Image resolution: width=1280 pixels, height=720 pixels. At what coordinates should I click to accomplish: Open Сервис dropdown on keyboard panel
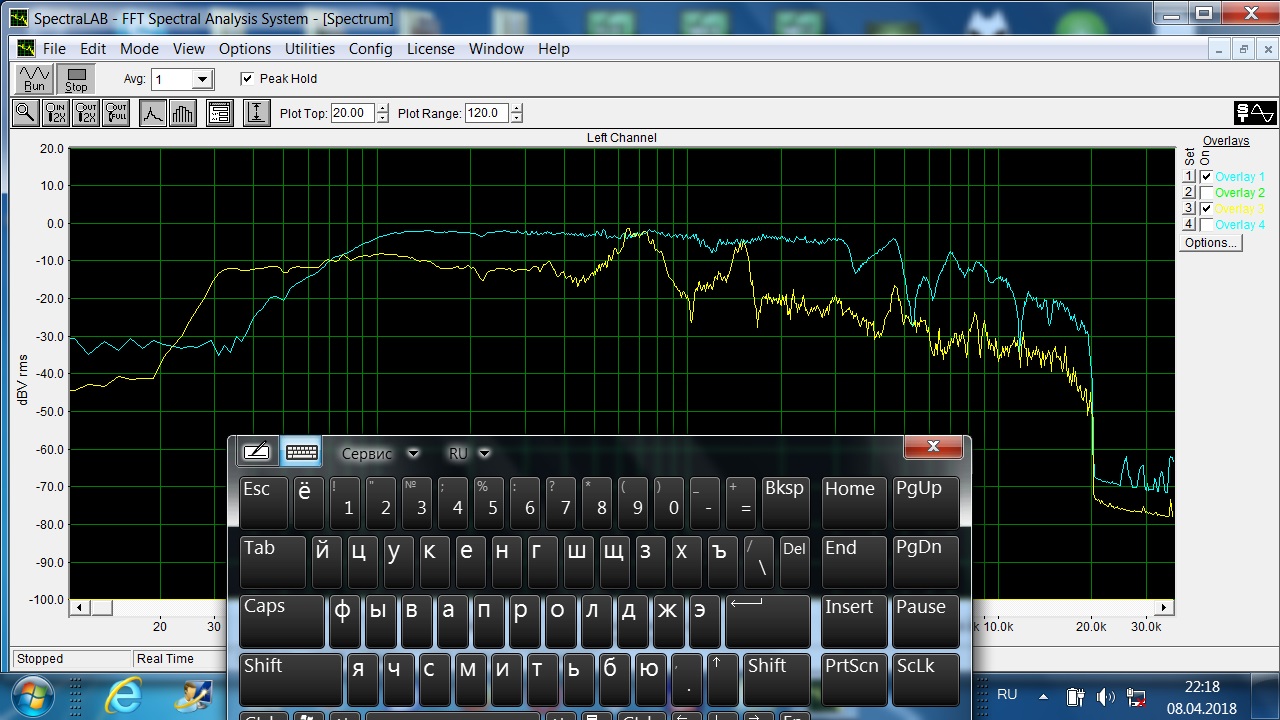pos(380,453)
